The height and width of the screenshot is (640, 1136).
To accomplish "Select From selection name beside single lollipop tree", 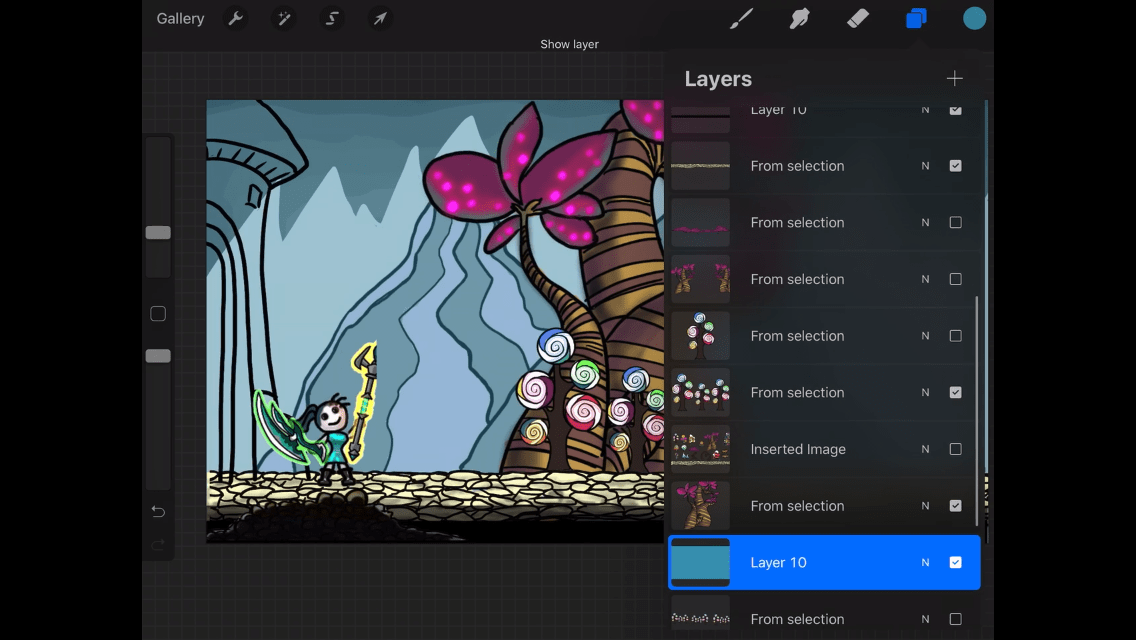I will pyautogui.click(x=797, y=336).
